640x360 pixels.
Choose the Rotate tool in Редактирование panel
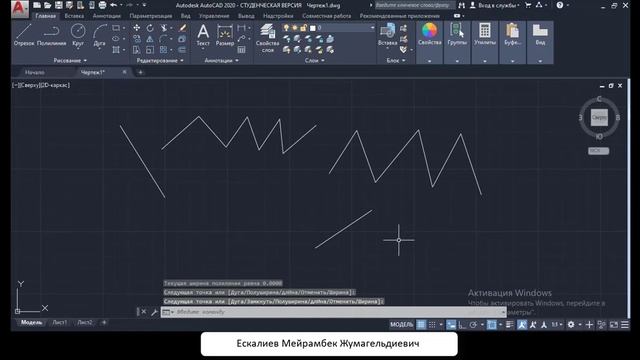click(150, 28)
